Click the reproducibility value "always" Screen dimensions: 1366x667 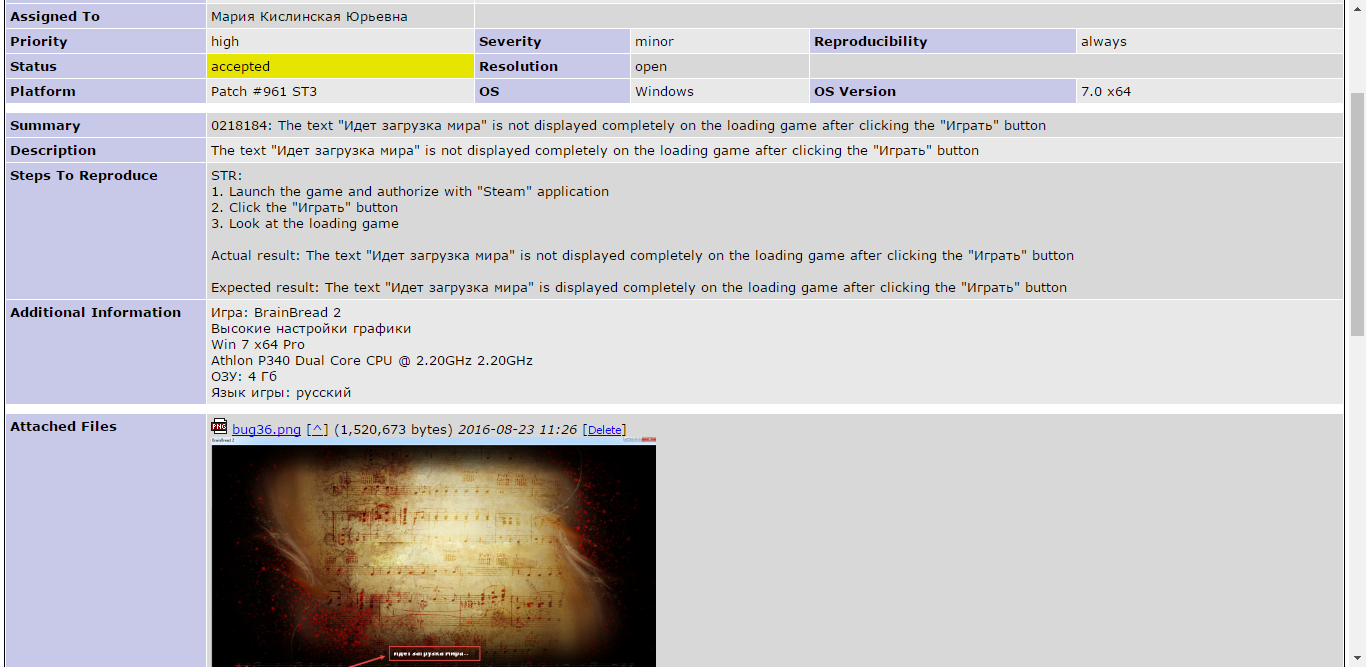point(1104,42)
